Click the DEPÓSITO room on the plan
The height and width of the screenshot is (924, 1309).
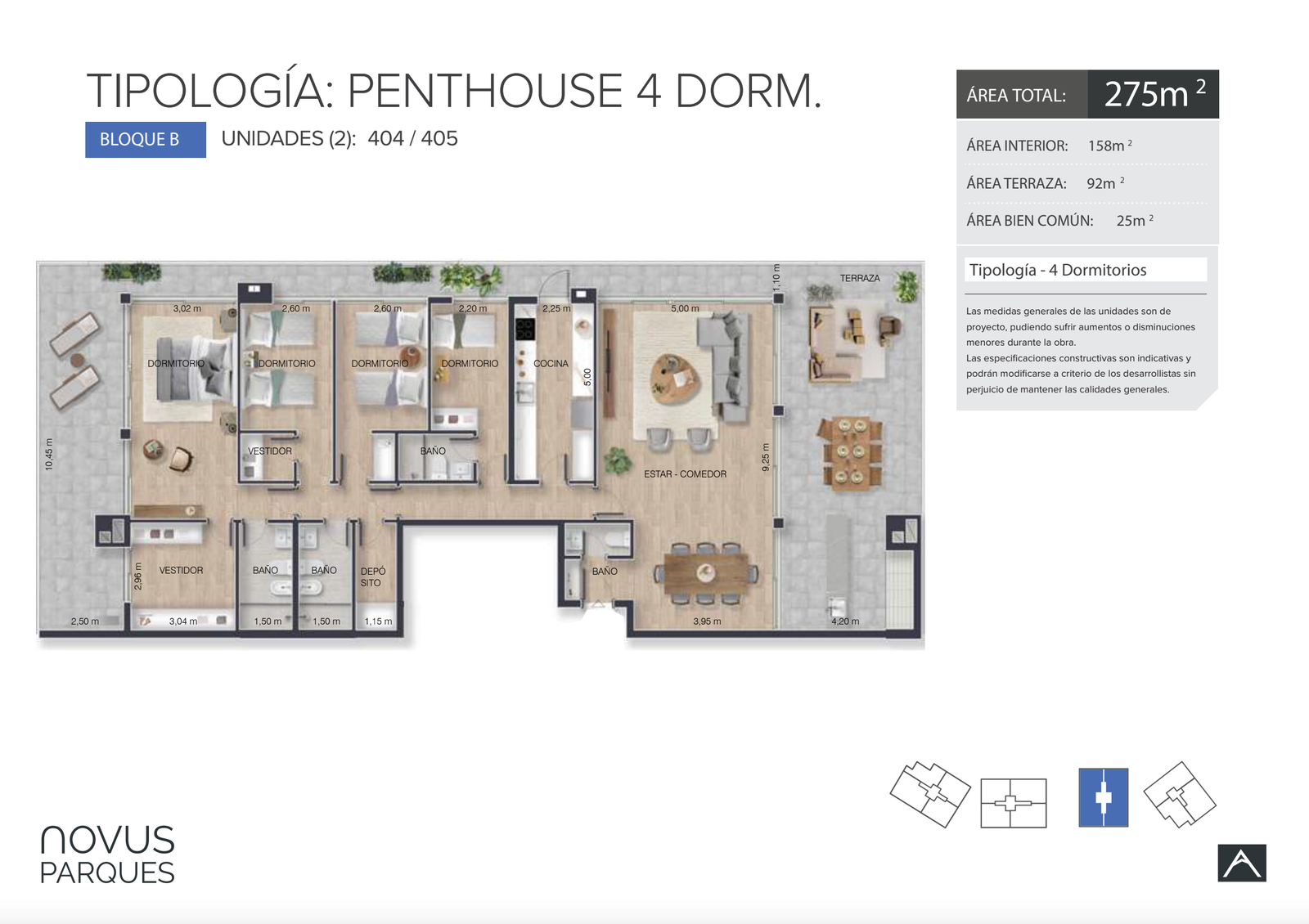coord(373,576)
